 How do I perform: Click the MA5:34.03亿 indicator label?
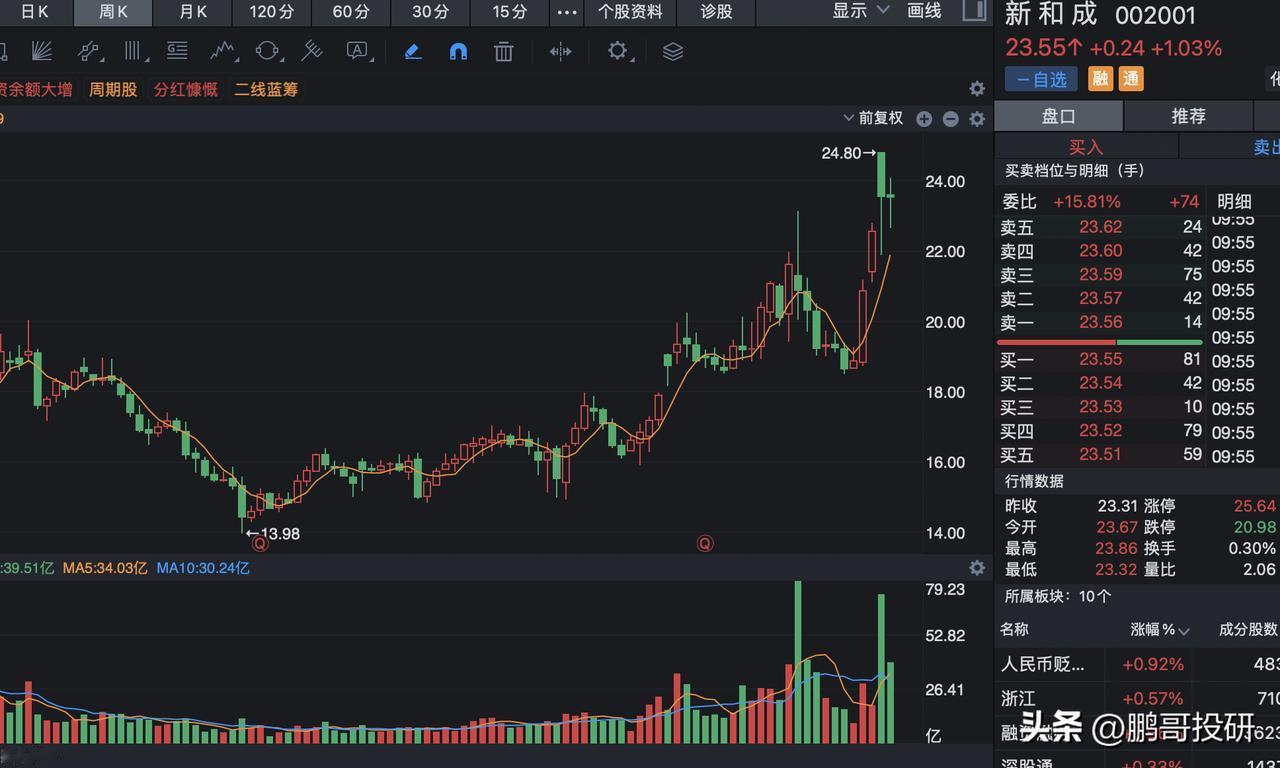pos(105,568)
